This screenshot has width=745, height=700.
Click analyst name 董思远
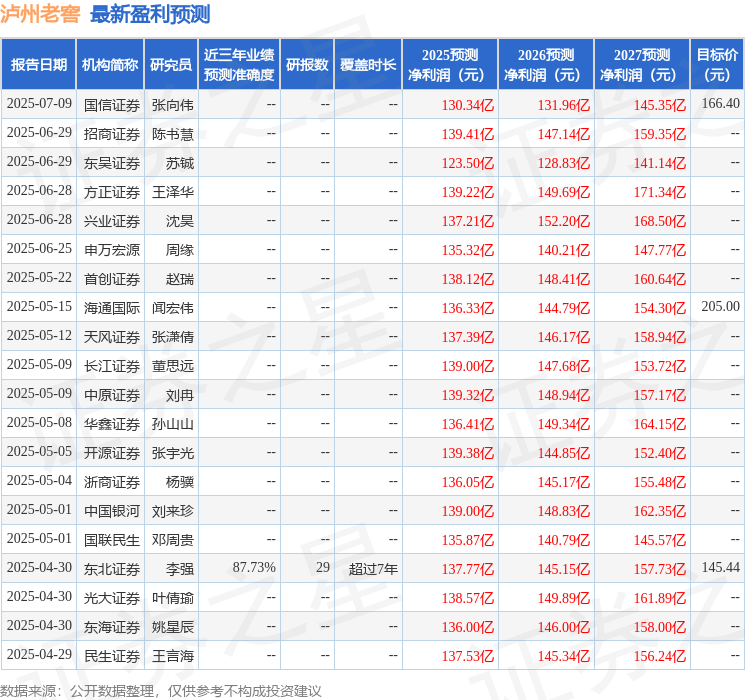click(173, 366)
